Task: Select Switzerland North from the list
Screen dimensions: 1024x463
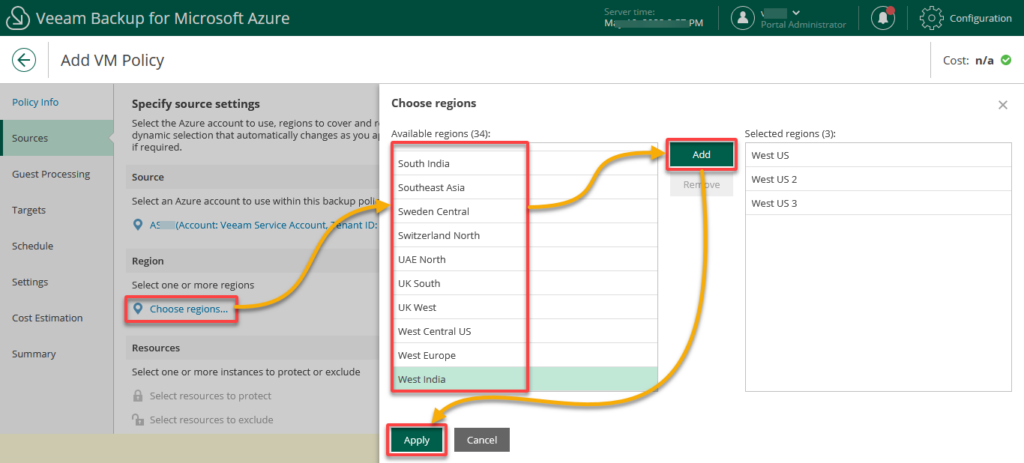Action: tap(438, 235)
